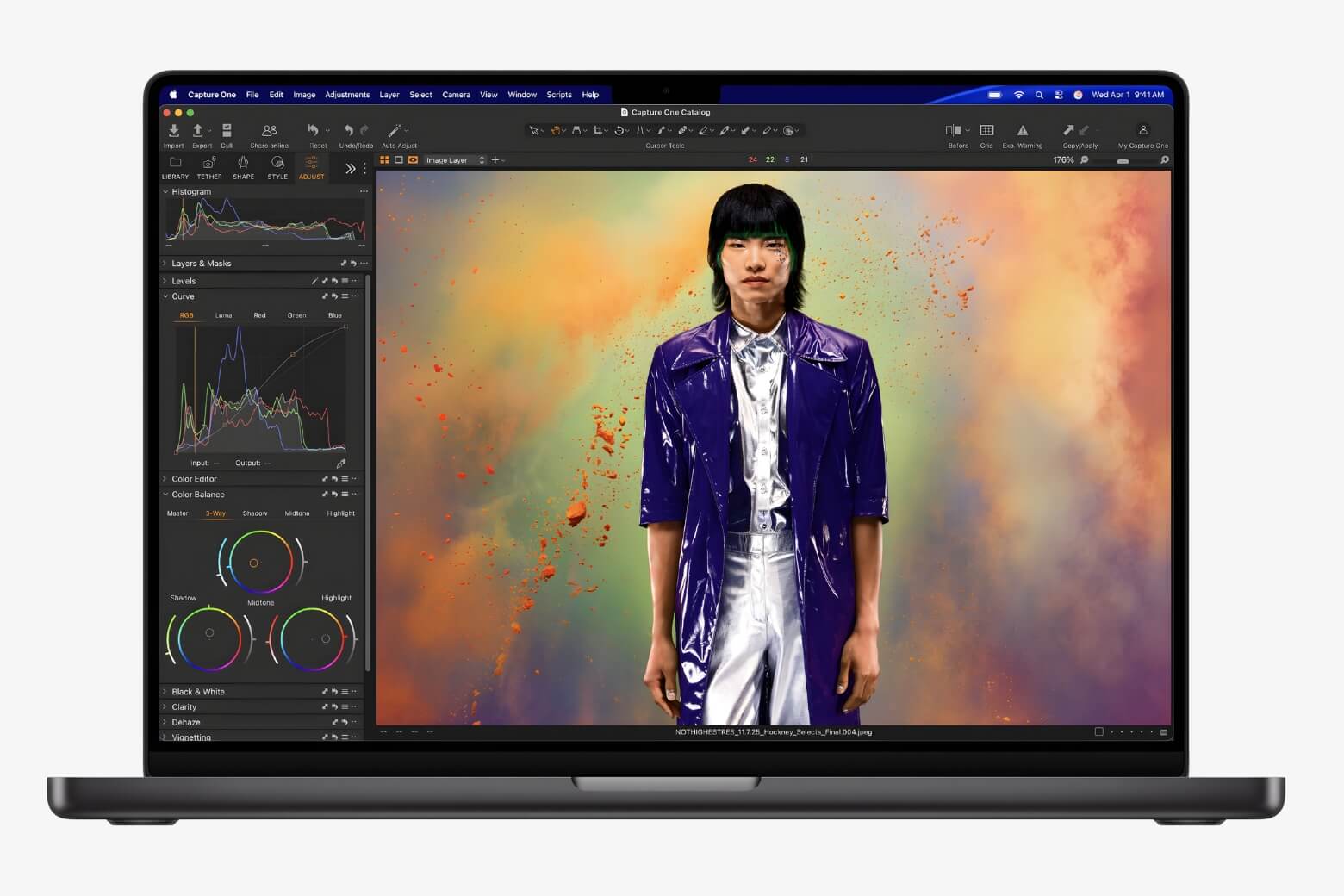Switch to the Library tool tab
Image resolution: width=1344 pixels, height=896 pixels.
(175, 168)
